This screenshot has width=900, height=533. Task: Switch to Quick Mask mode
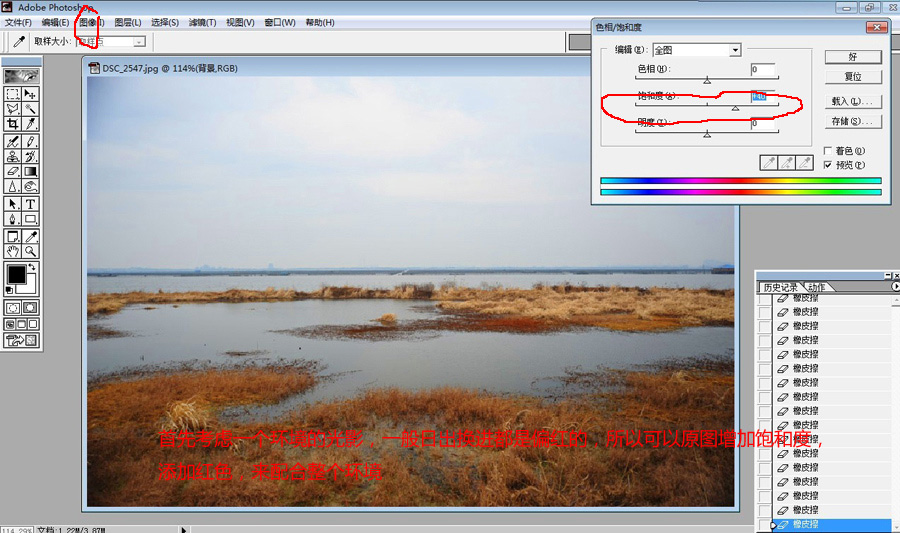pyautogui.click(x=30, y=308)
